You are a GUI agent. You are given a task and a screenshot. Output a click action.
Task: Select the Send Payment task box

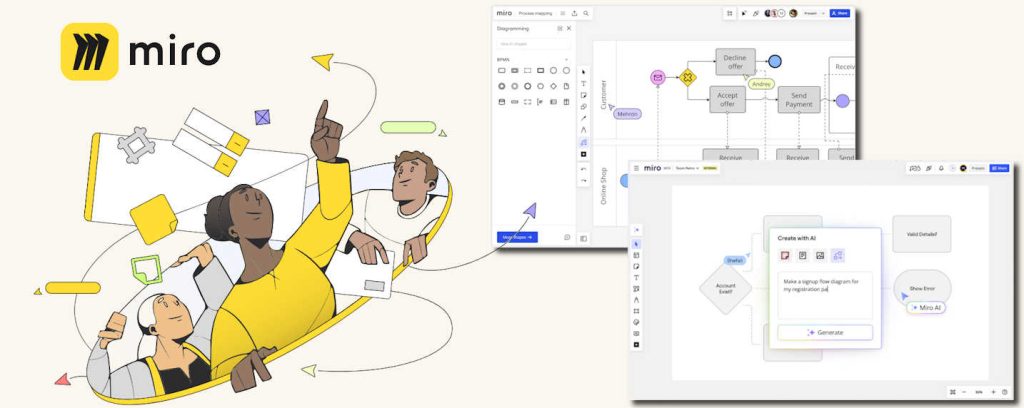click(799, 100)
